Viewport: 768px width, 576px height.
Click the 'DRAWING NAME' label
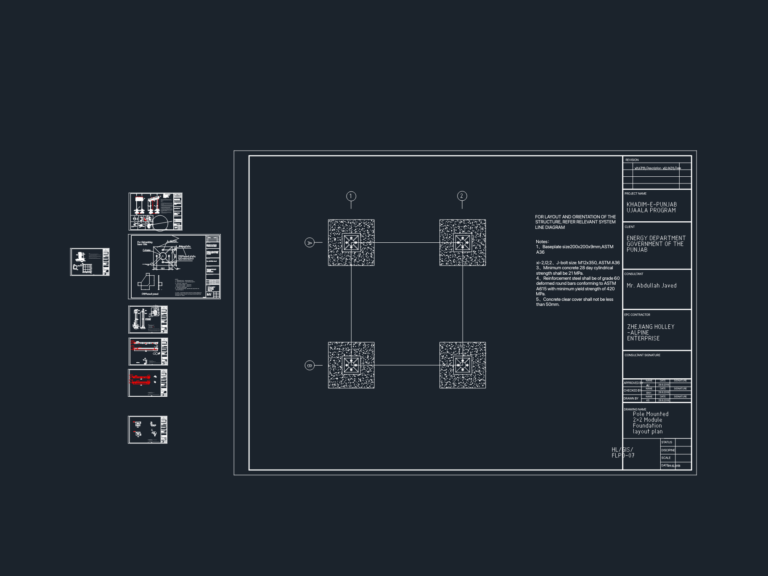coord(635,409)
